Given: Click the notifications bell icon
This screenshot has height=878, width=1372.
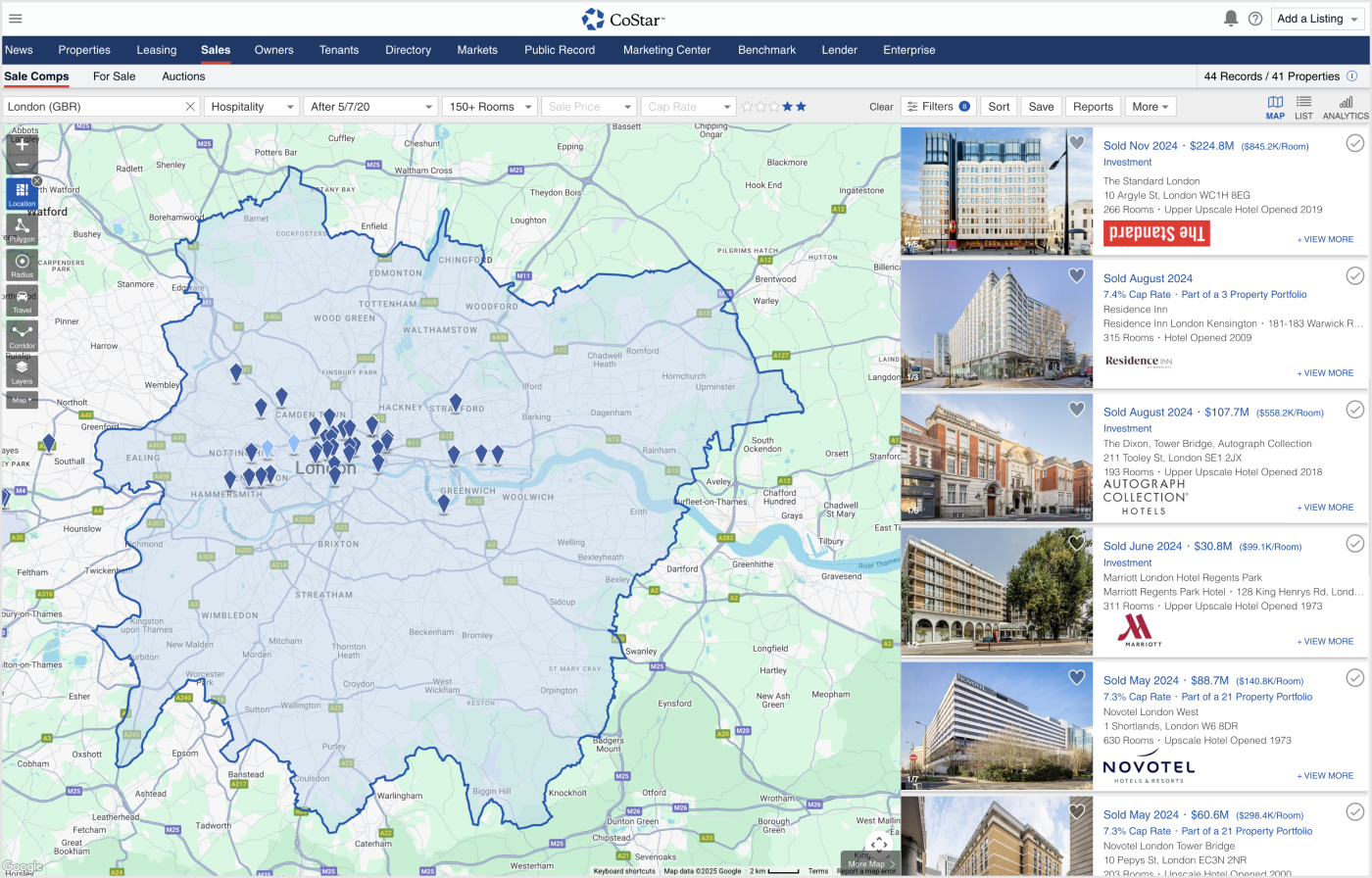Looking at the screenshot, I should click(x=1231, y=19).
